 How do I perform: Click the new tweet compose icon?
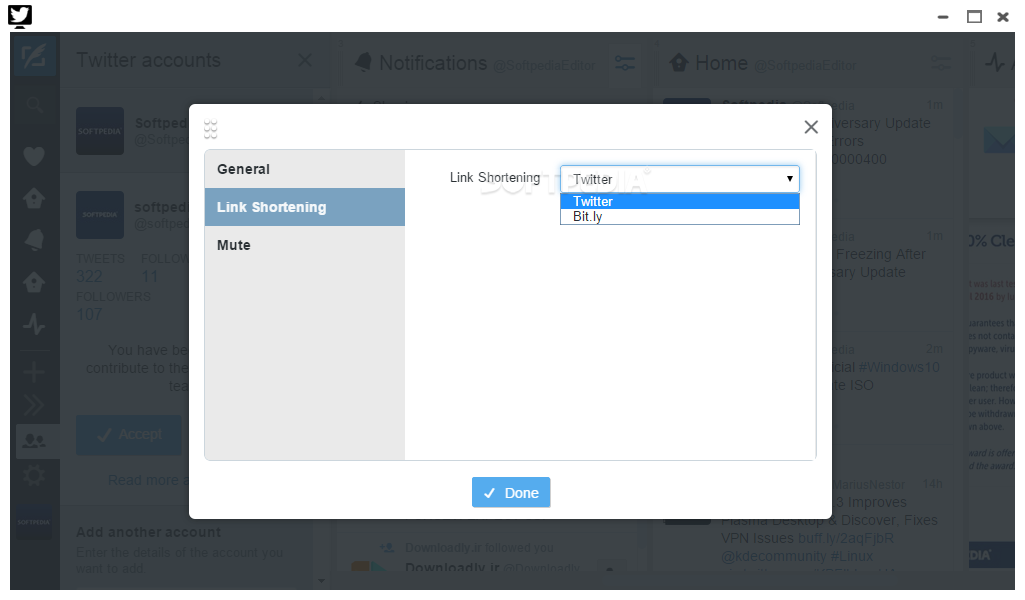[x=34, y=57]
